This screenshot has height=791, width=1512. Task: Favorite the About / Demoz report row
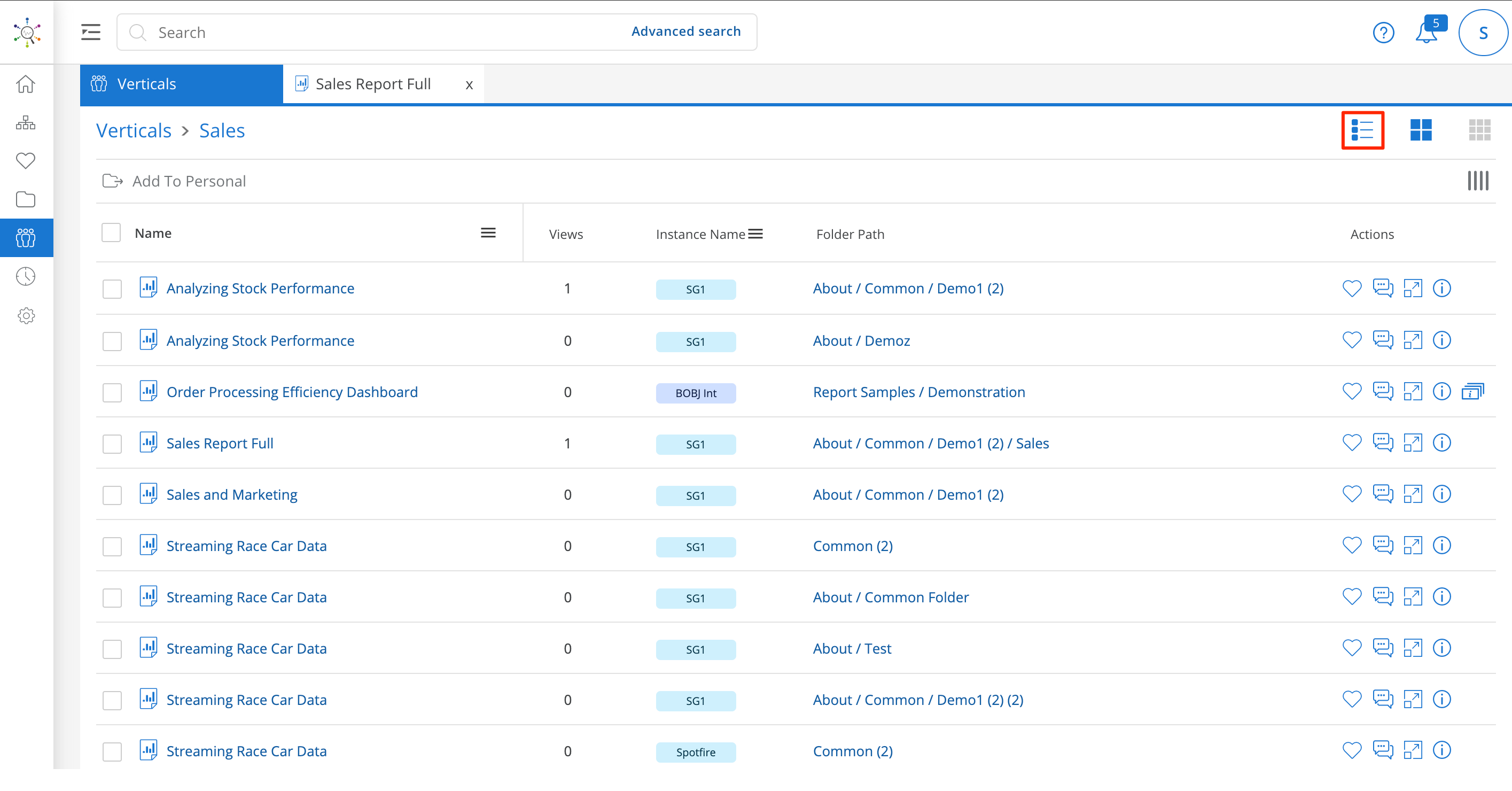(1352, 340)
